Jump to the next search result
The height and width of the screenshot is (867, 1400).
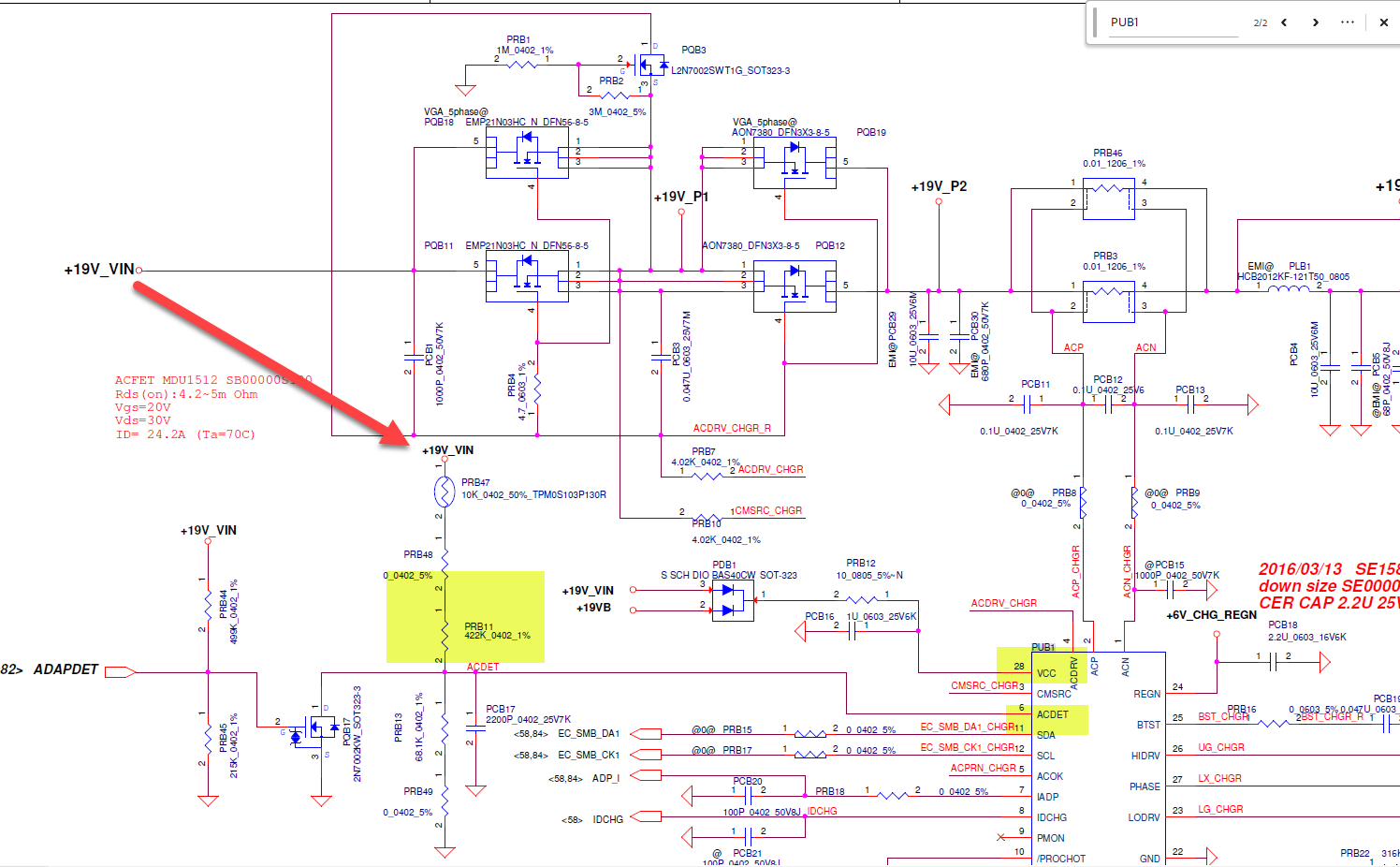1316,22
